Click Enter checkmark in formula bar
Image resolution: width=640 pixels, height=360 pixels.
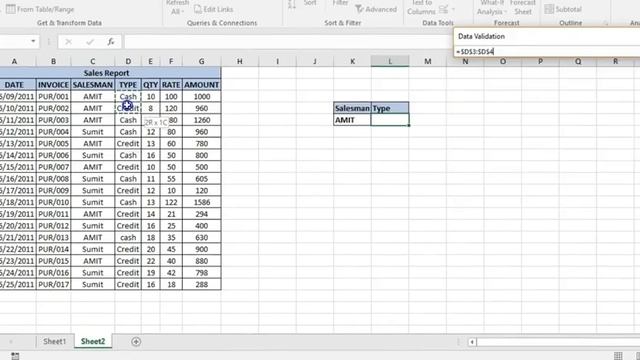tap(90, 42)
